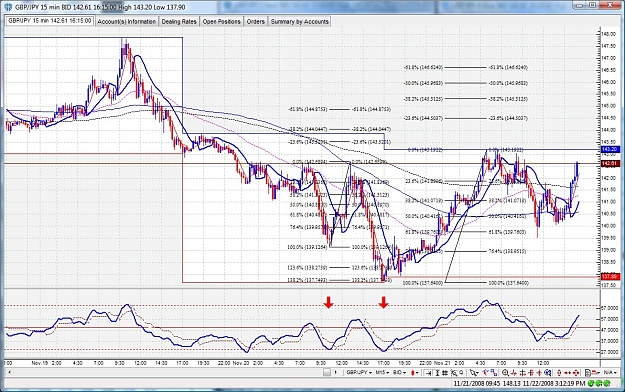
Task: Open the GBP/JPY symbol dropdown in toolbar
Action: [359, 372]
